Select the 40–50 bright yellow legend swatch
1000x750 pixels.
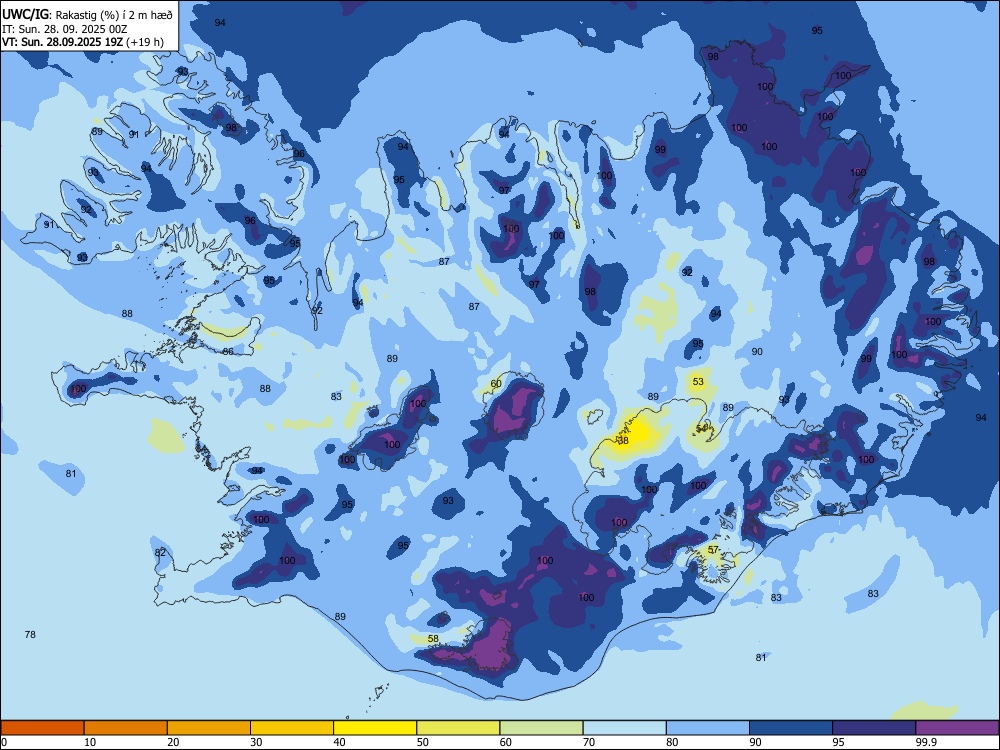pyautogui.click(x=375, y=728)
